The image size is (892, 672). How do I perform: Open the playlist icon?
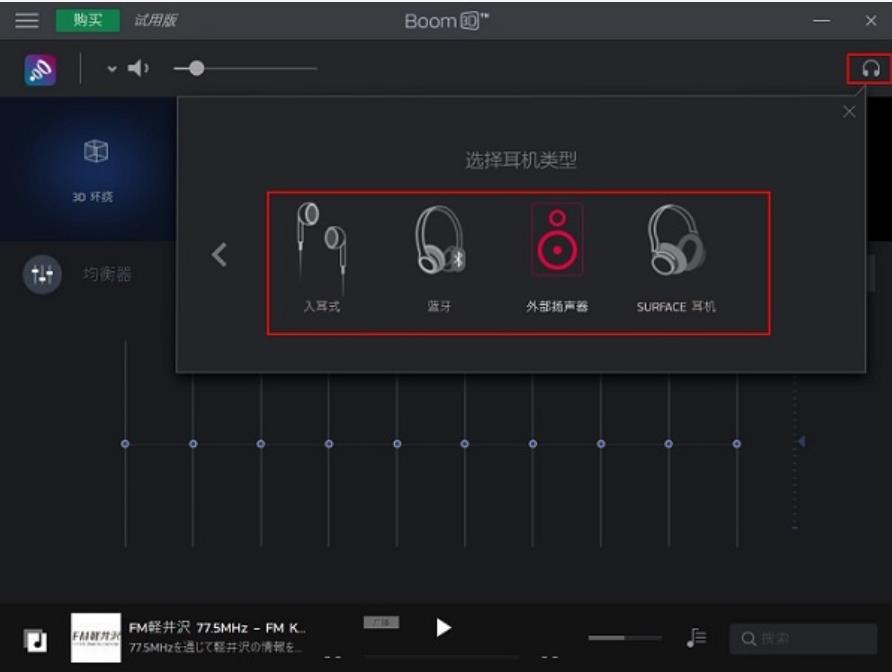[696, 637]
